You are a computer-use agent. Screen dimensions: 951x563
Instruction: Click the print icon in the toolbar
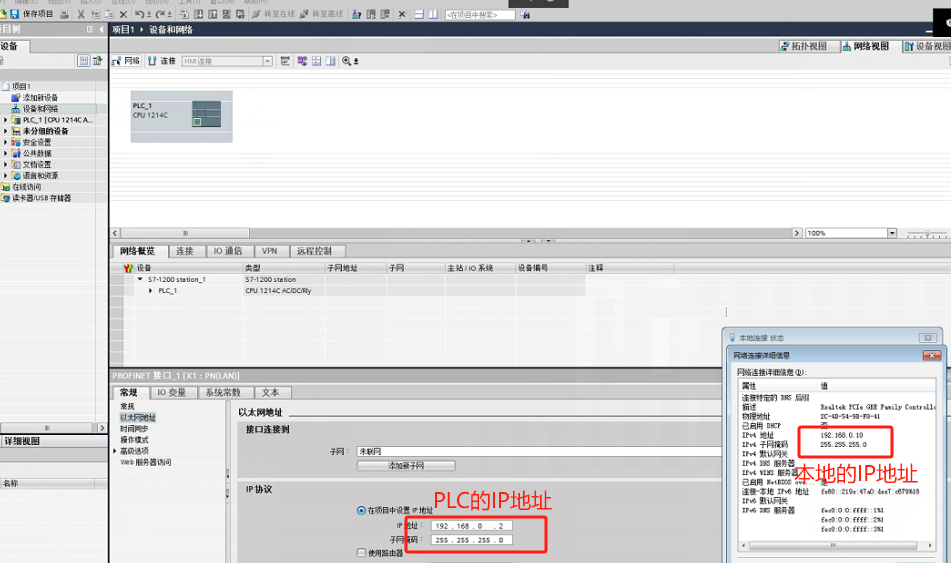tap(64, 14)
